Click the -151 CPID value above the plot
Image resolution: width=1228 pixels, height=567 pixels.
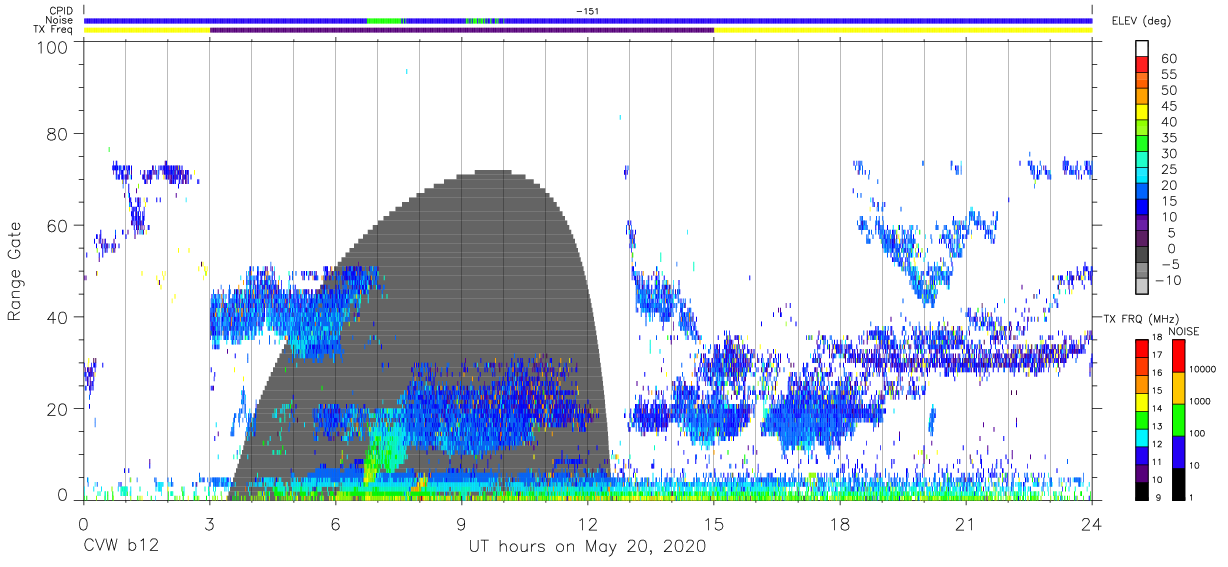click(587, 11)
